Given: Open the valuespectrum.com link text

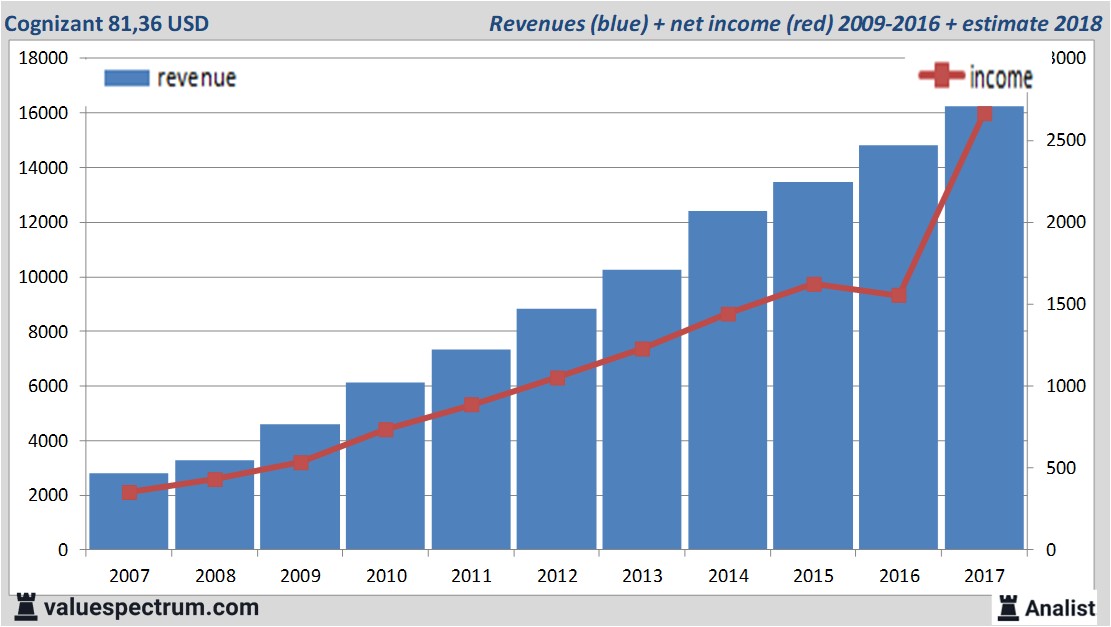Looking at the screenshot, I should coord(151,607).
